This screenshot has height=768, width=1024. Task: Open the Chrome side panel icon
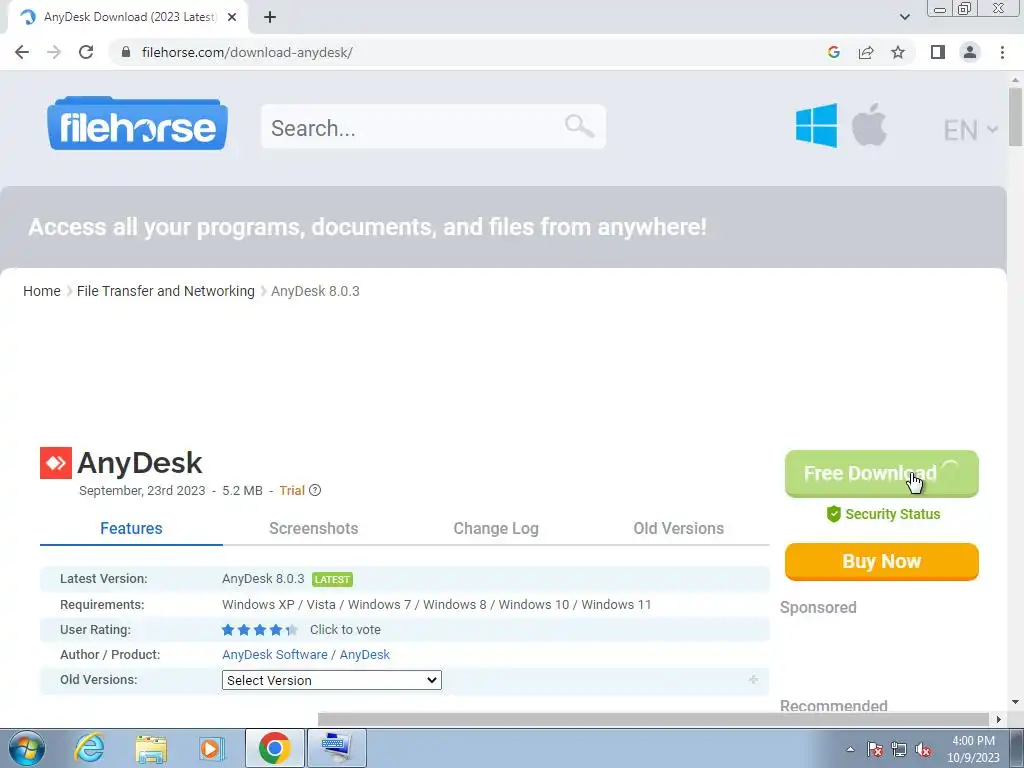938,52
